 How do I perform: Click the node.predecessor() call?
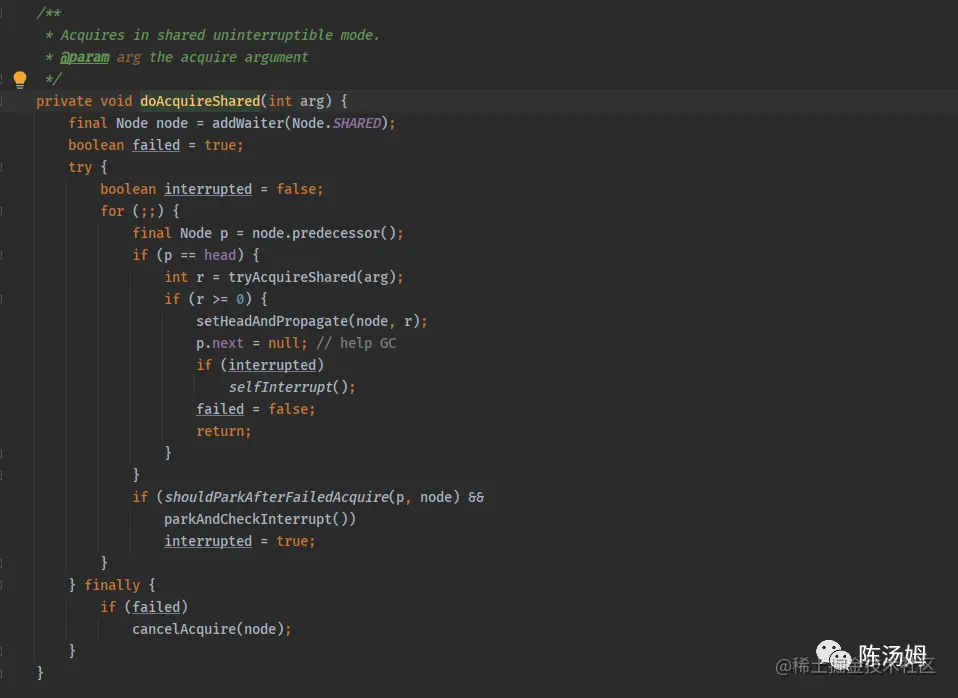coord(327,233)
